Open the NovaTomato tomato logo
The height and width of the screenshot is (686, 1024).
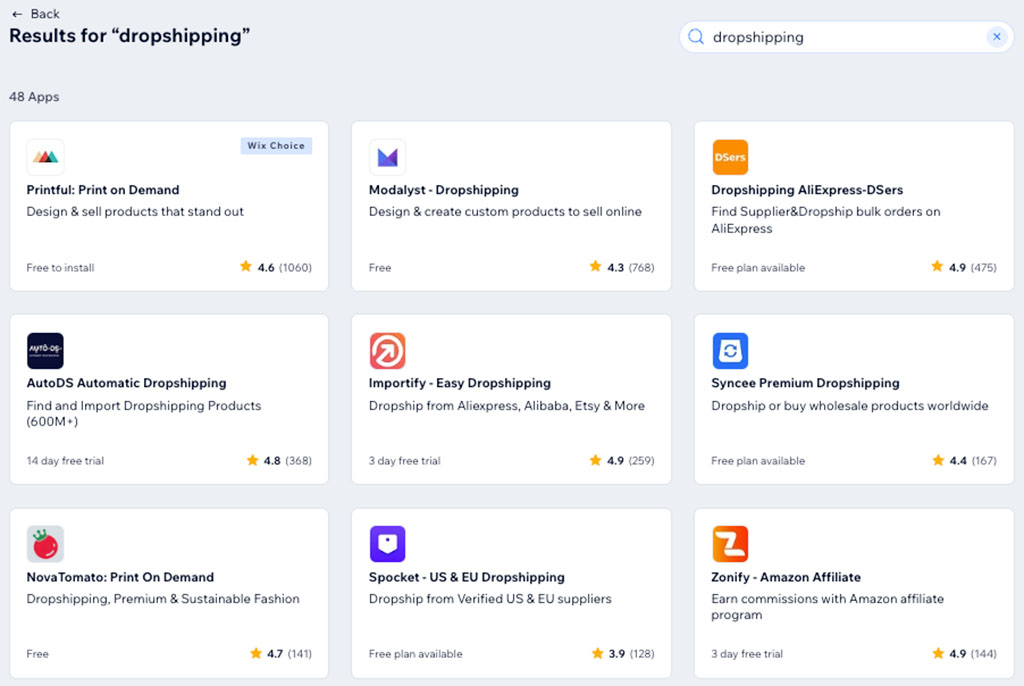pyautogui.click(x=45, y=544)
